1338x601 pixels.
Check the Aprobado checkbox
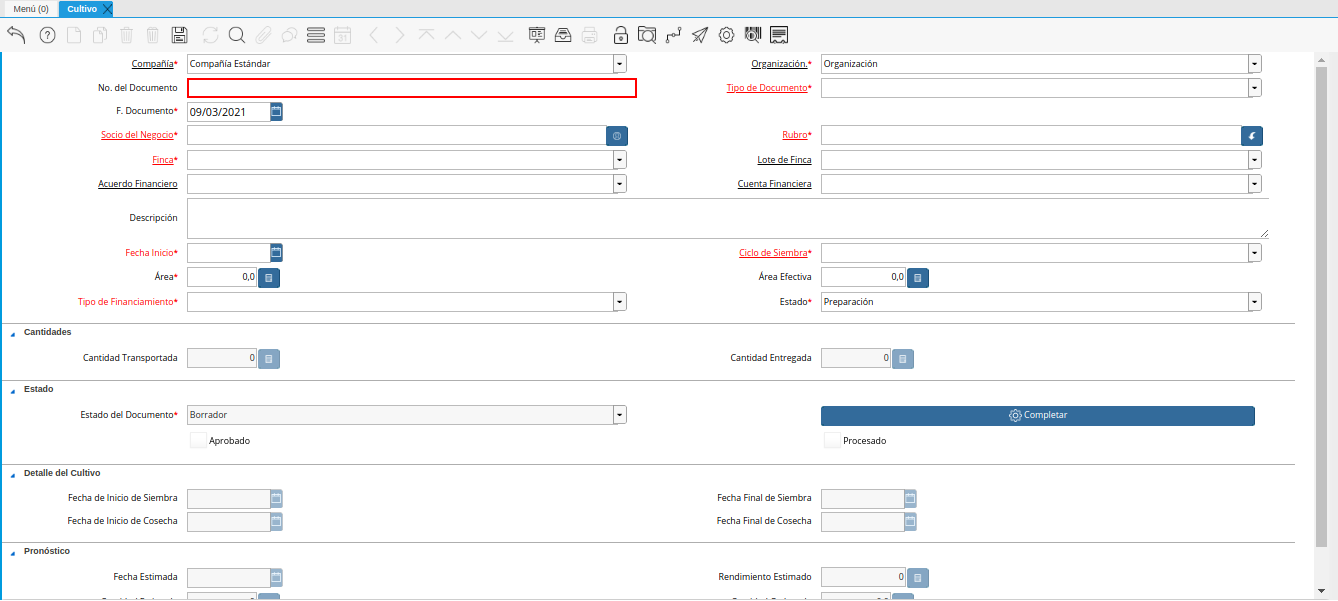198,440
